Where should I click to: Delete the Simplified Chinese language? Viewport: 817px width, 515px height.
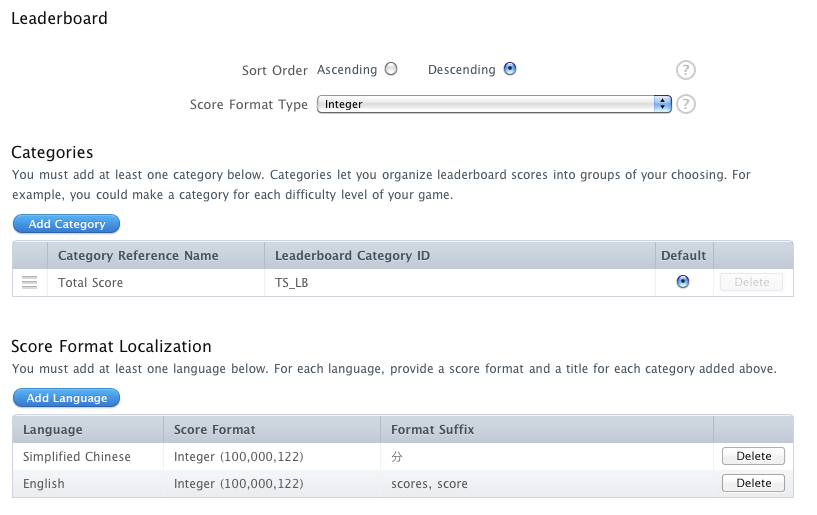tap(753, 456)
